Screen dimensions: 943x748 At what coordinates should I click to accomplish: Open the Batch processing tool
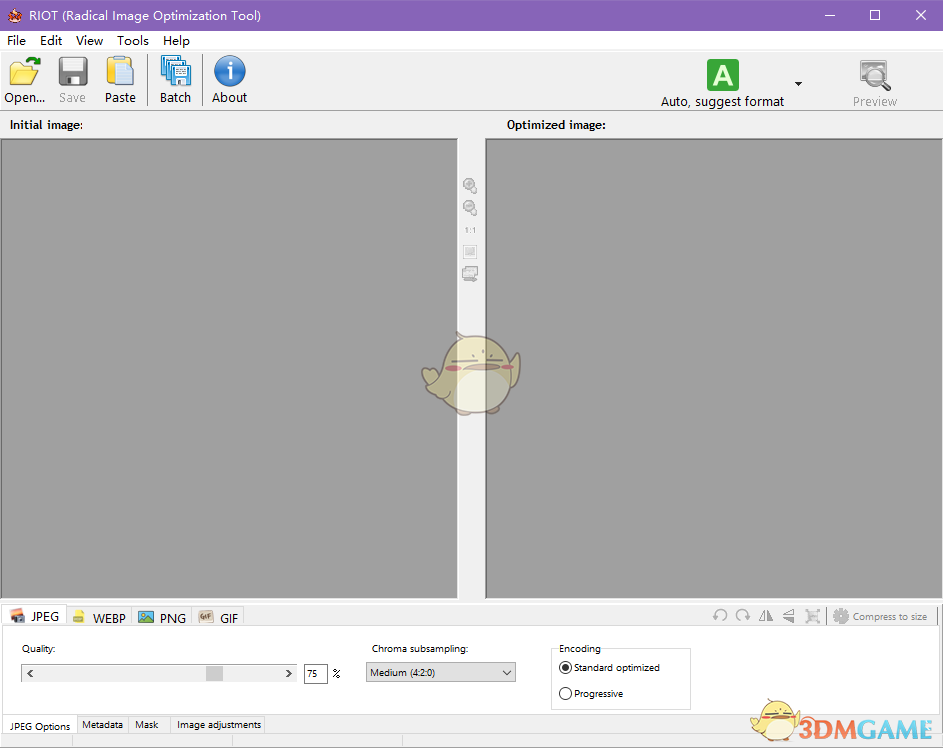(x=175, y=79)
